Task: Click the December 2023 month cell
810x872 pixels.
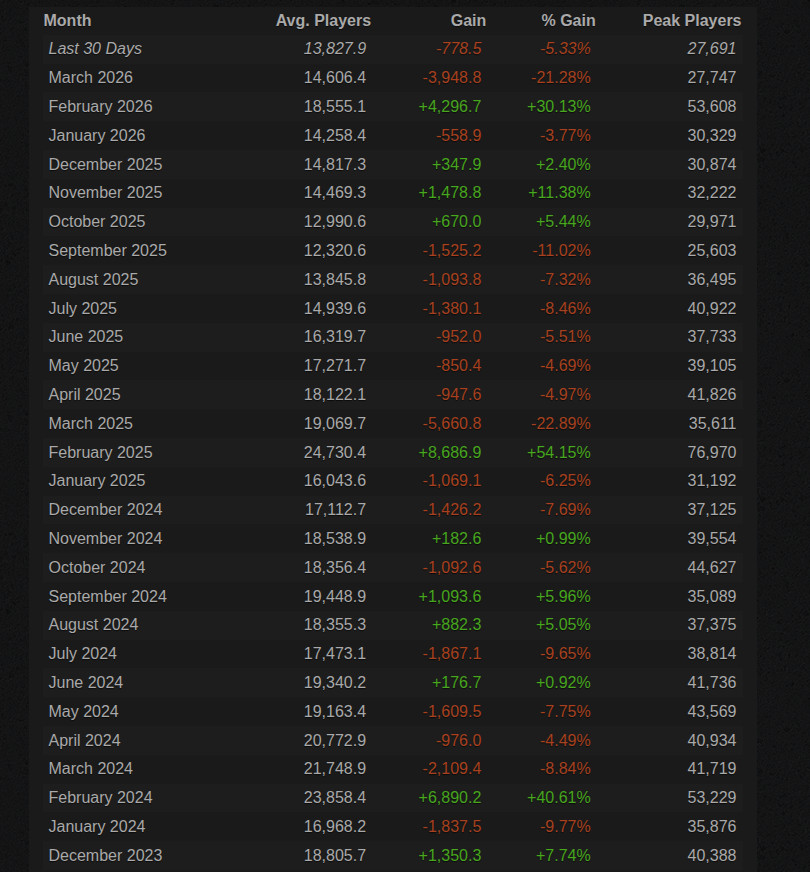Action: pyautogui.click(x=106, y=855)
